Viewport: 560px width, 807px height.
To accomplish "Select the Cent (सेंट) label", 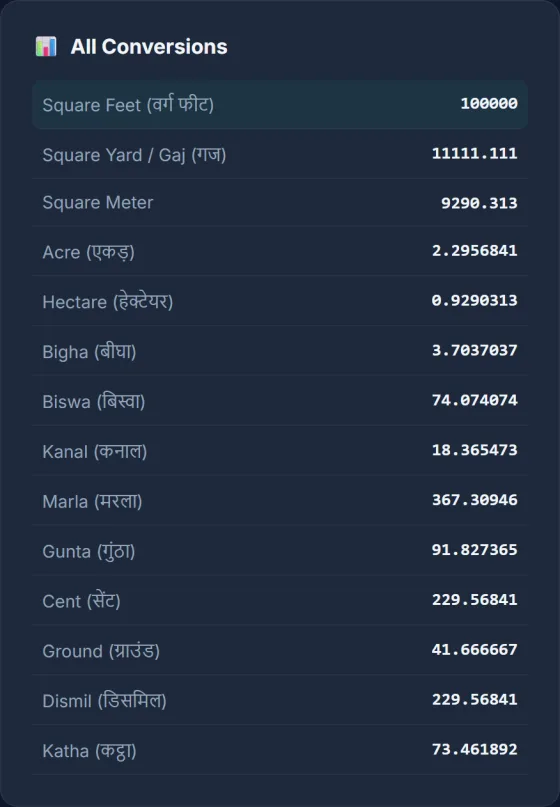I will [x=81, y=601].
